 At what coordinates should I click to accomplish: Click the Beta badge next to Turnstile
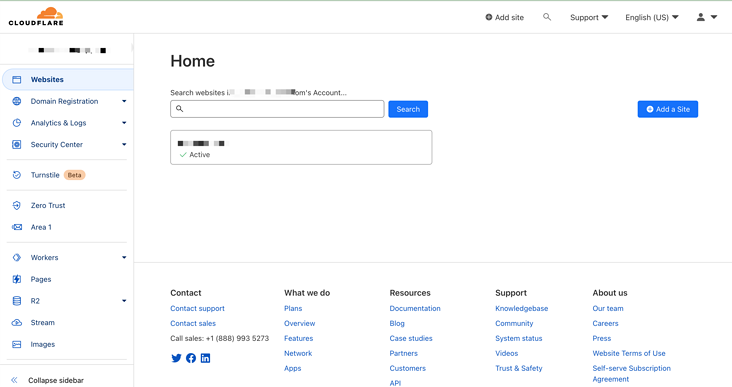(74, 175)
